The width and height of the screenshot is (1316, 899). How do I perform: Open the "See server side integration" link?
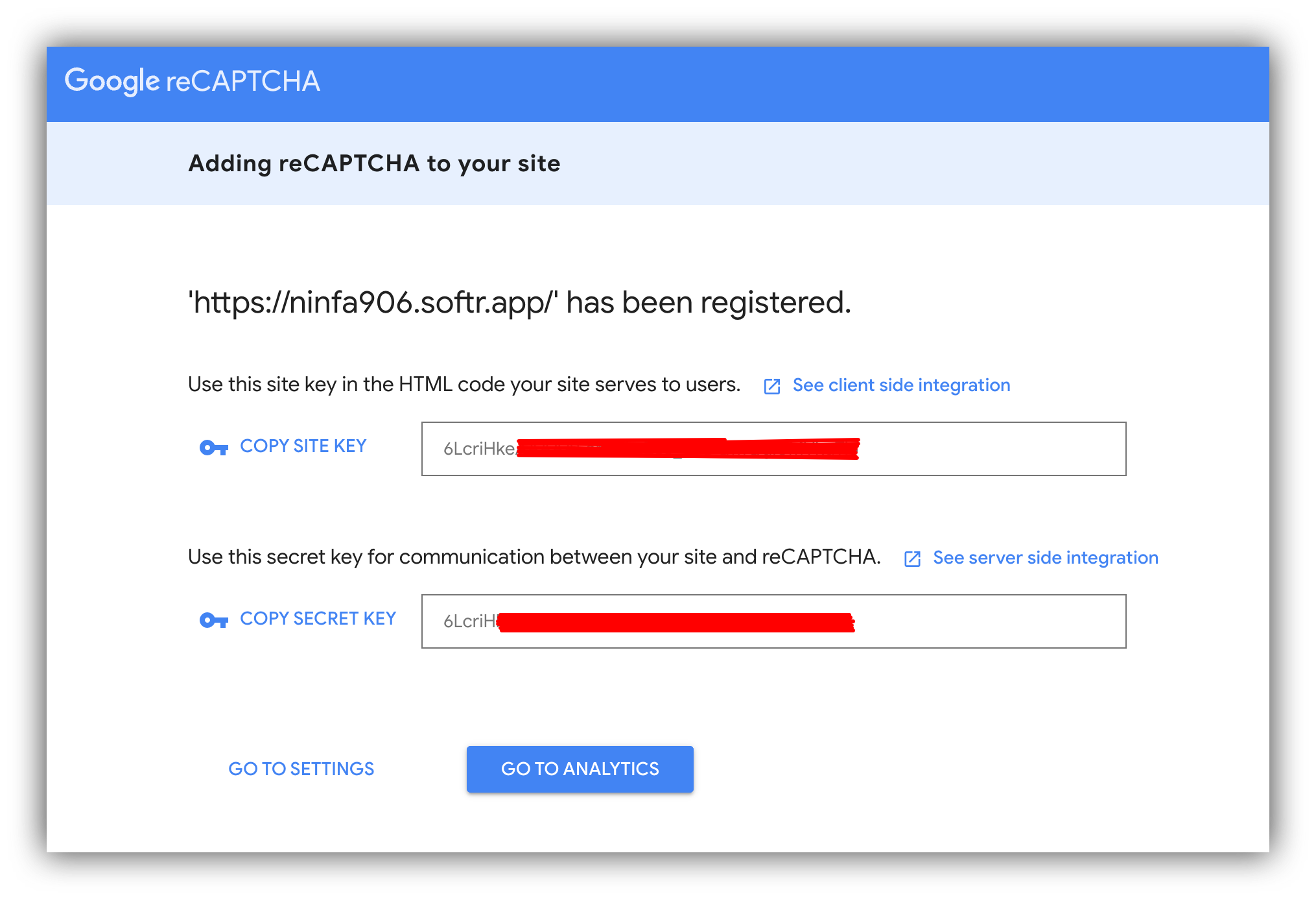coord(1044,557)
